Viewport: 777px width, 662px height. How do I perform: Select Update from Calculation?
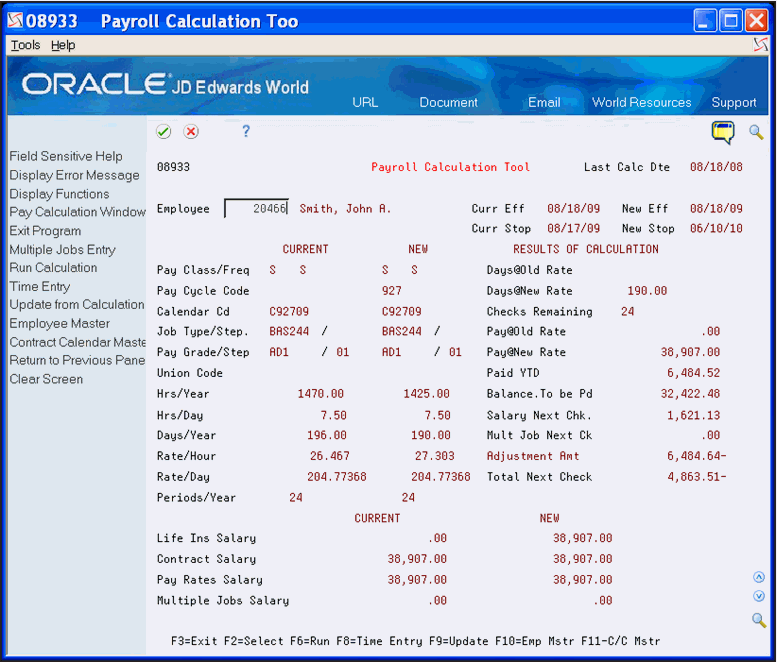[77, 305]
